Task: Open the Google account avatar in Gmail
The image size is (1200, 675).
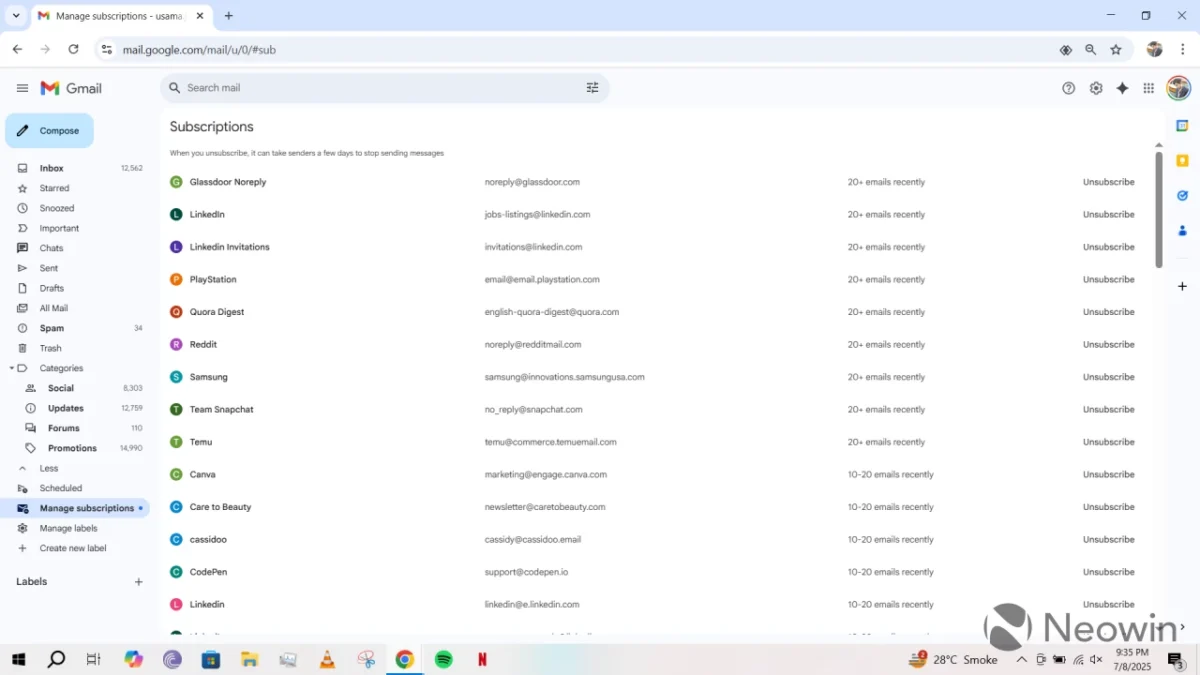Action: click(x=1179, y=88)
